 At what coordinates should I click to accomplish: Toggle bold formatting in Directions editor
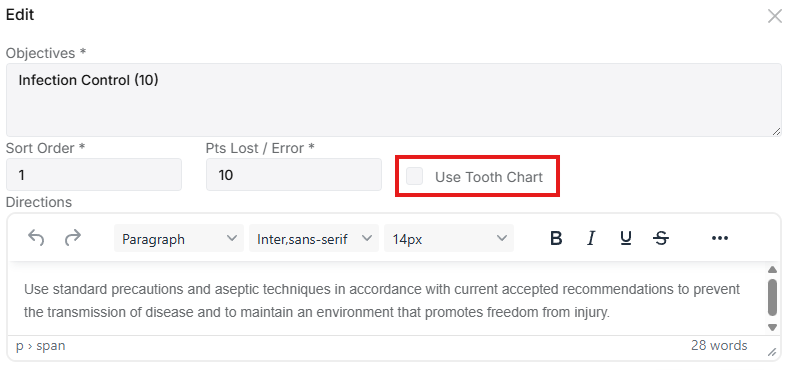pyautogui.click(x=556, y=238)
